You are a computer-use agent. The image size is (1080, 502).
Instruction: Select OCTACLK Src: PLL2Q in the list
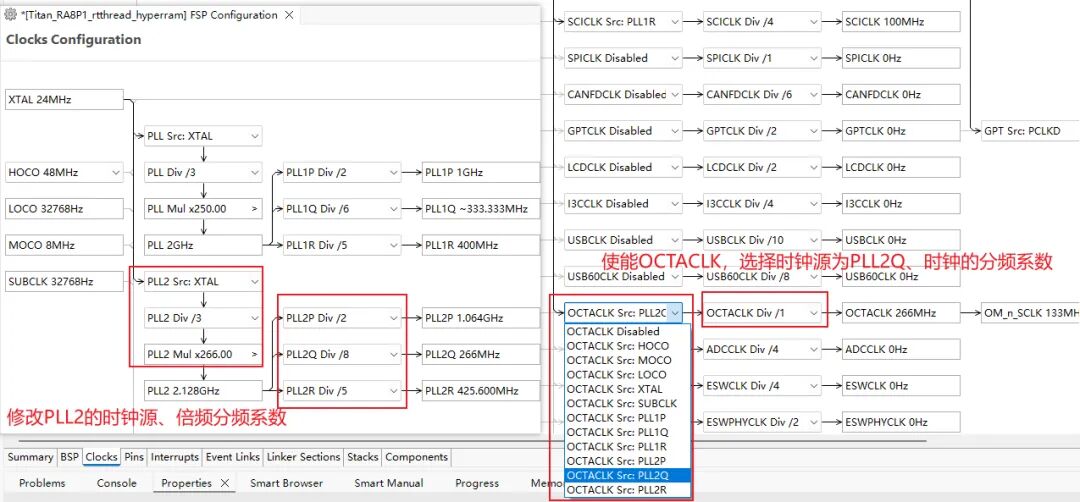click(x=617, y=475)
